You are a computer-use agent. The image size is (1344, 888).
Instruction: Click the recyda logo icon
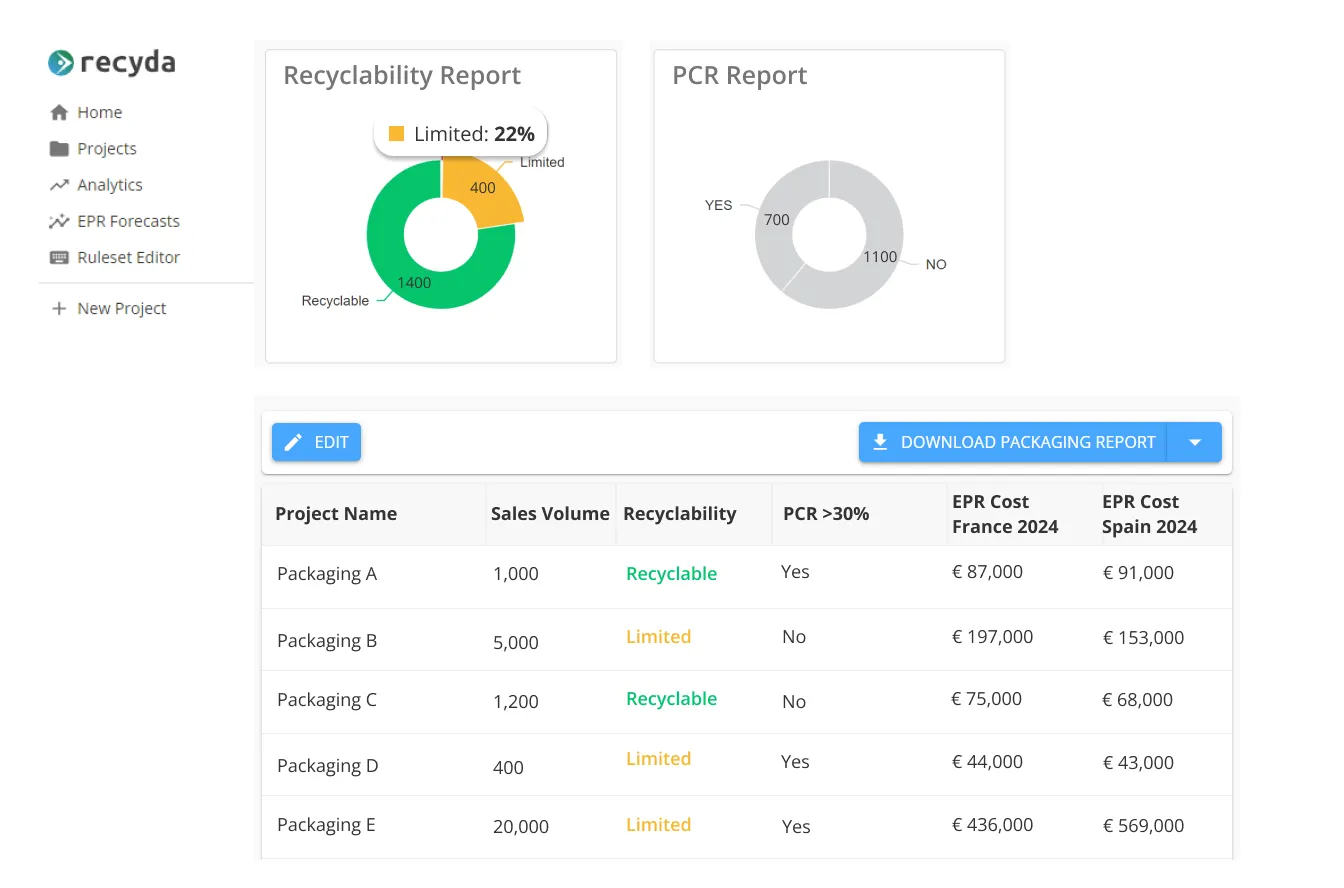61,63
